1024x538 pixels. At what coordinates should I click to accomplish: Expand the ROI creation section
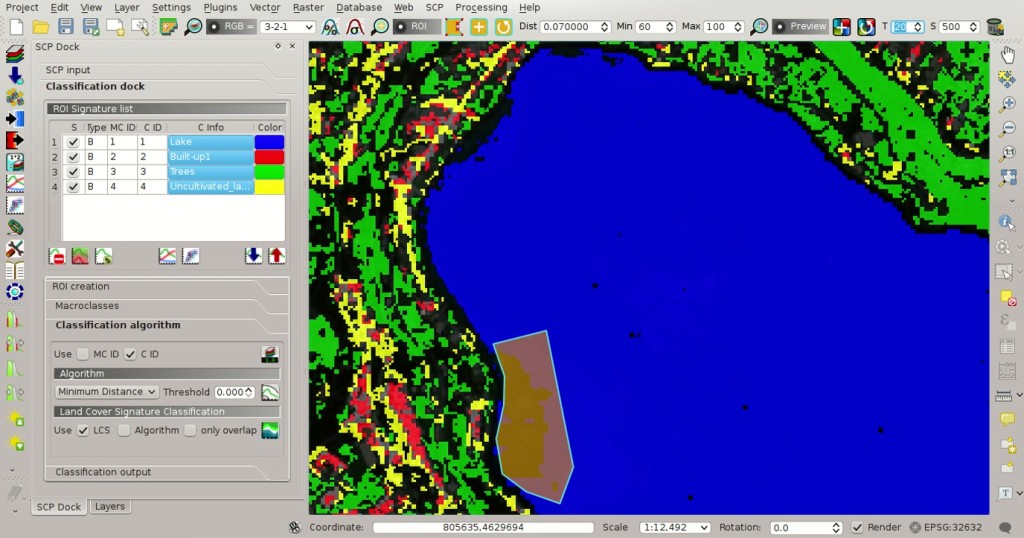coord(81,286)
